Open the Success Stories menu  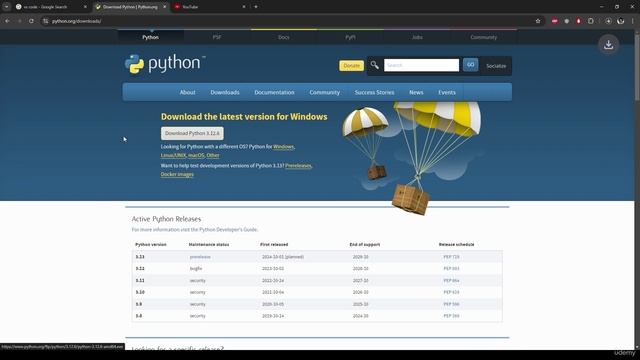tap(374, 92)
